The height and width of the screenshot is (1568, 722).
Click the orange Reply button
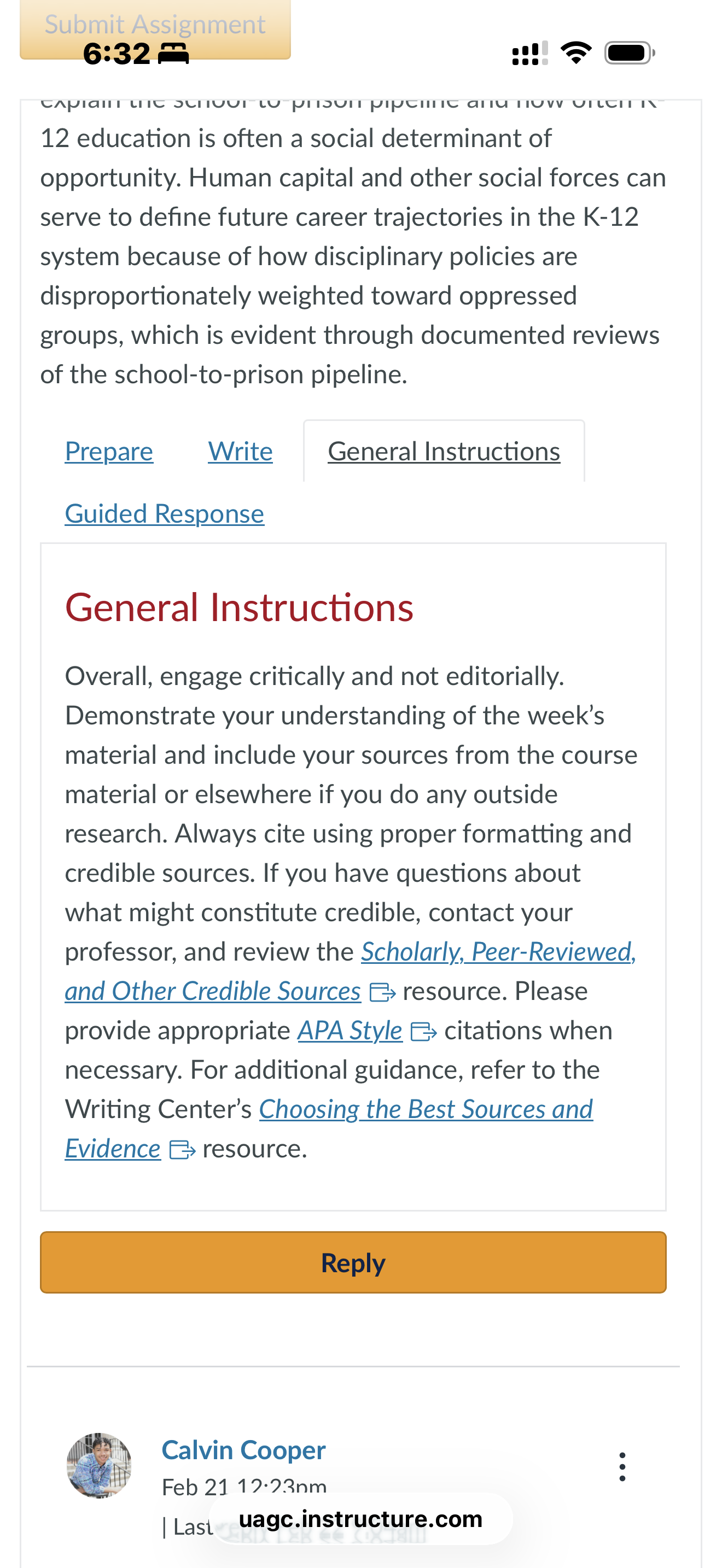click(x=353, y=1262)
